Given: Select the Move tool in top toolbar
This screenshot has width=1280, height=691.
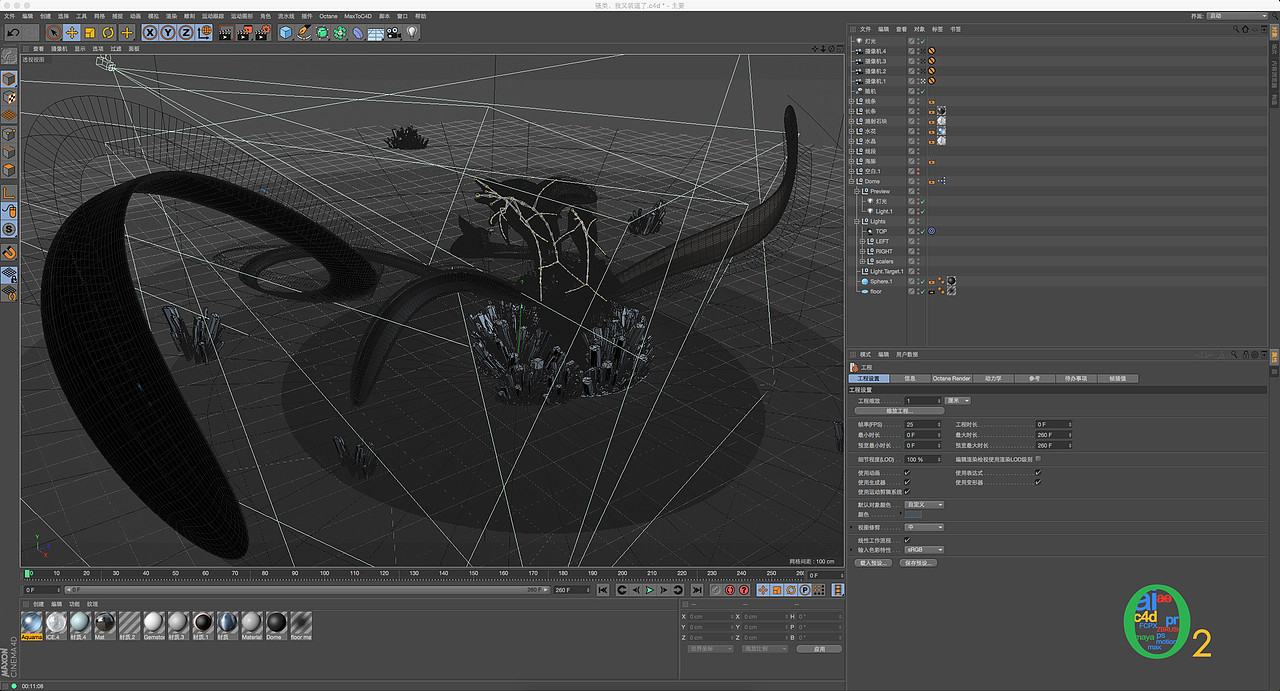Looking at the screenshot, I should point(72,33).
